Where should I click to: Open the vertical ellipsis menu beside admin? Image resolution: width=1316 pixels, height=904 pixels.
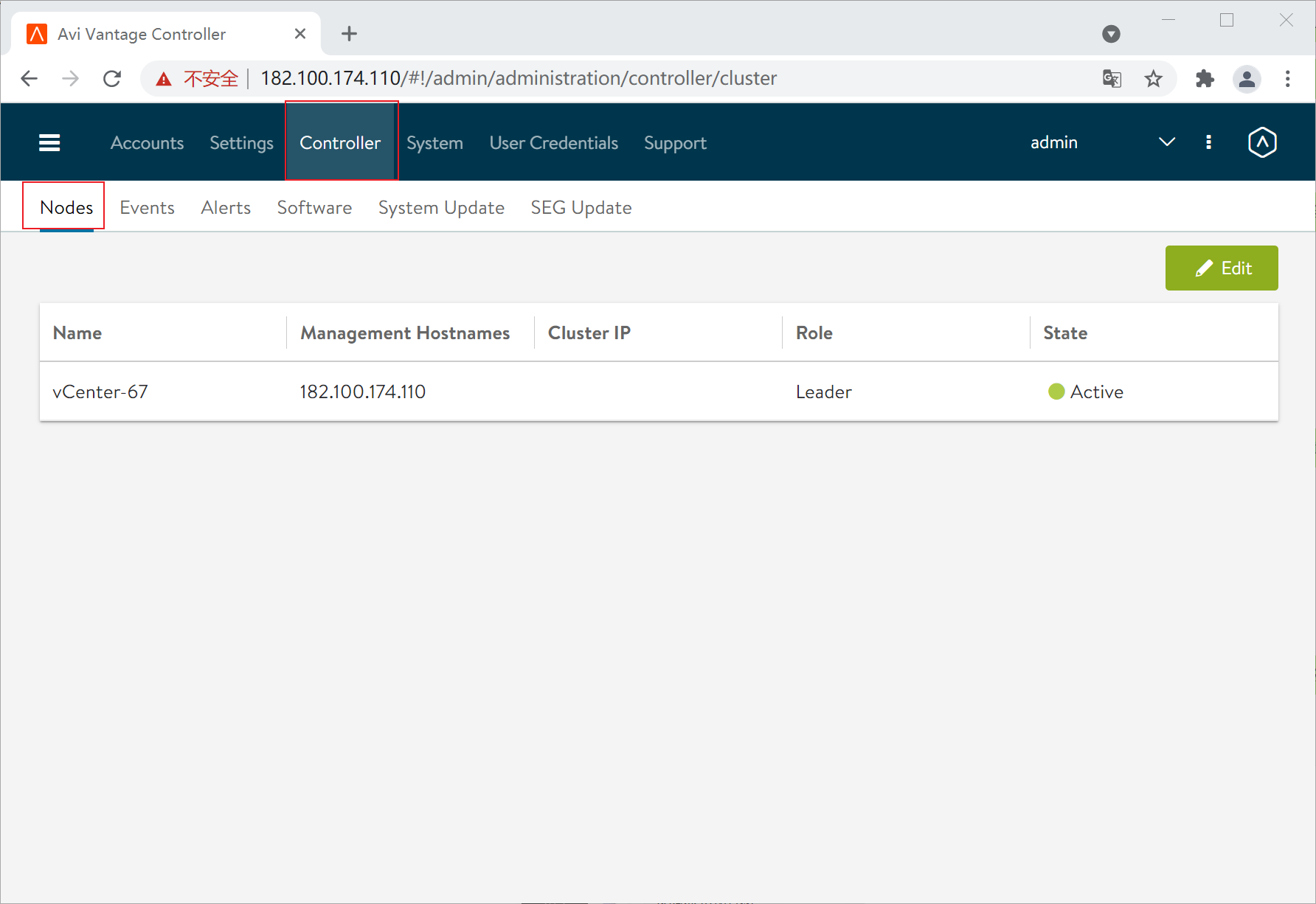pos(1208,142)
